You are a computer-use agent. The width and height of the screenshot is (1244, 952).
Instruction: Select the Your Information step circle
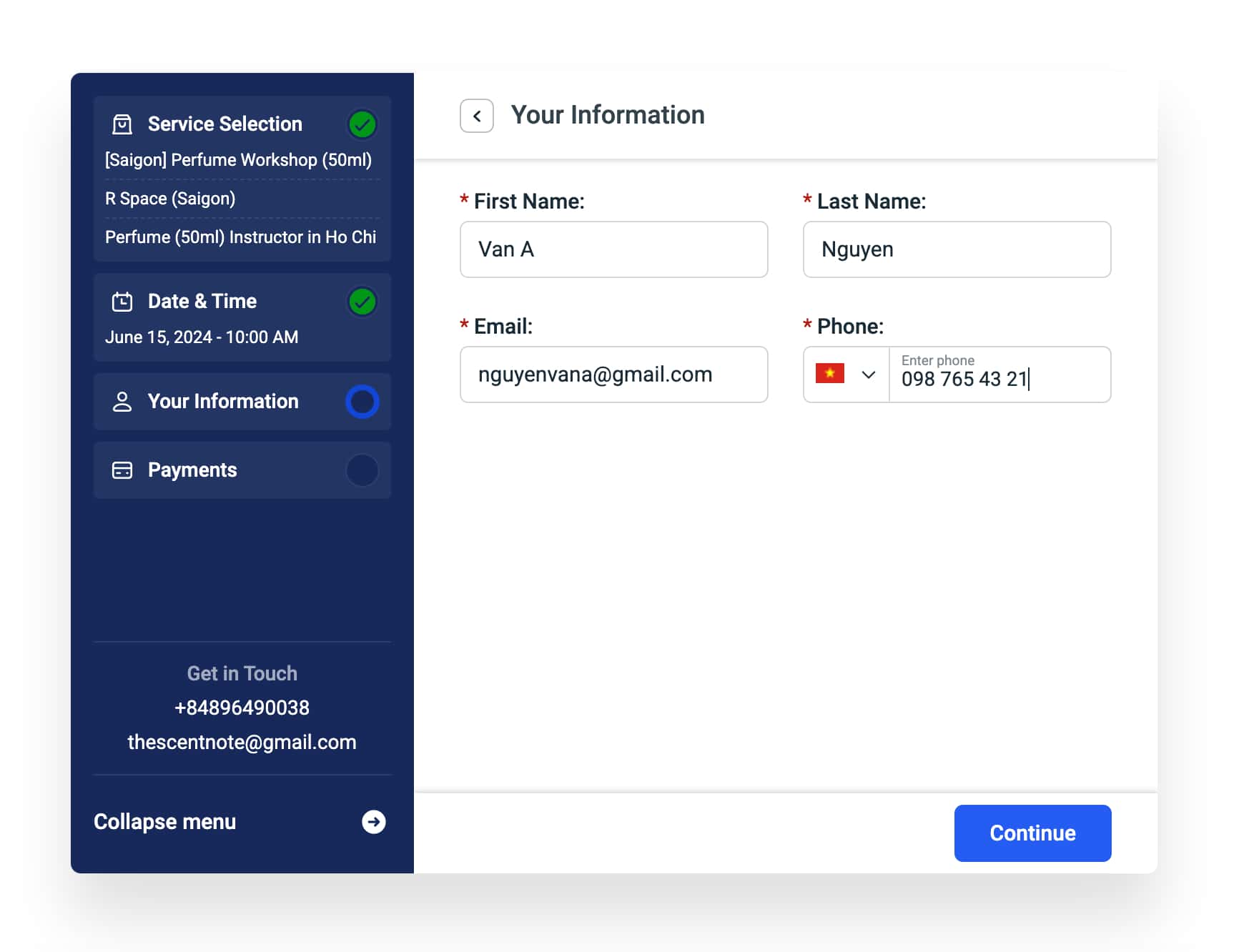(362, 402)
